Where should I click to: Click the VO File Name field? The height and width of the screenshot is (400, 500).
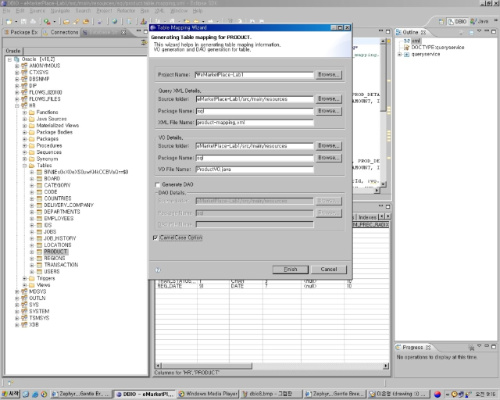(x=254, y=170)
